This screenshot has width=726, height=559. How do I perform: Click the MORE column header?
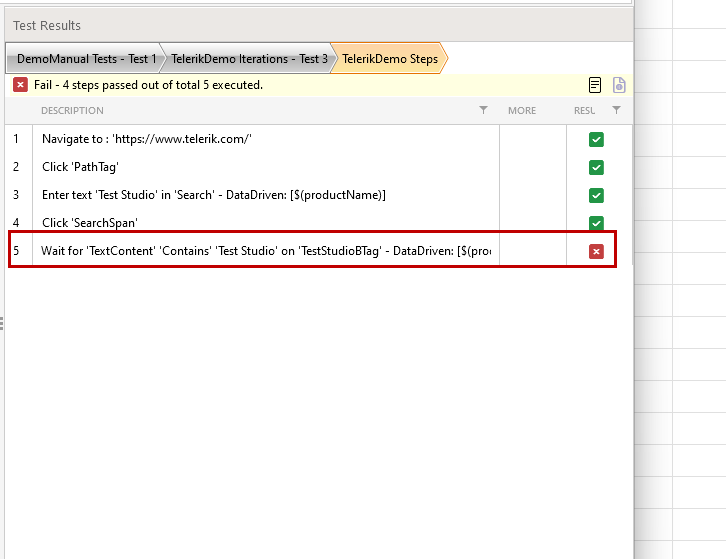[x=522, y=111]
